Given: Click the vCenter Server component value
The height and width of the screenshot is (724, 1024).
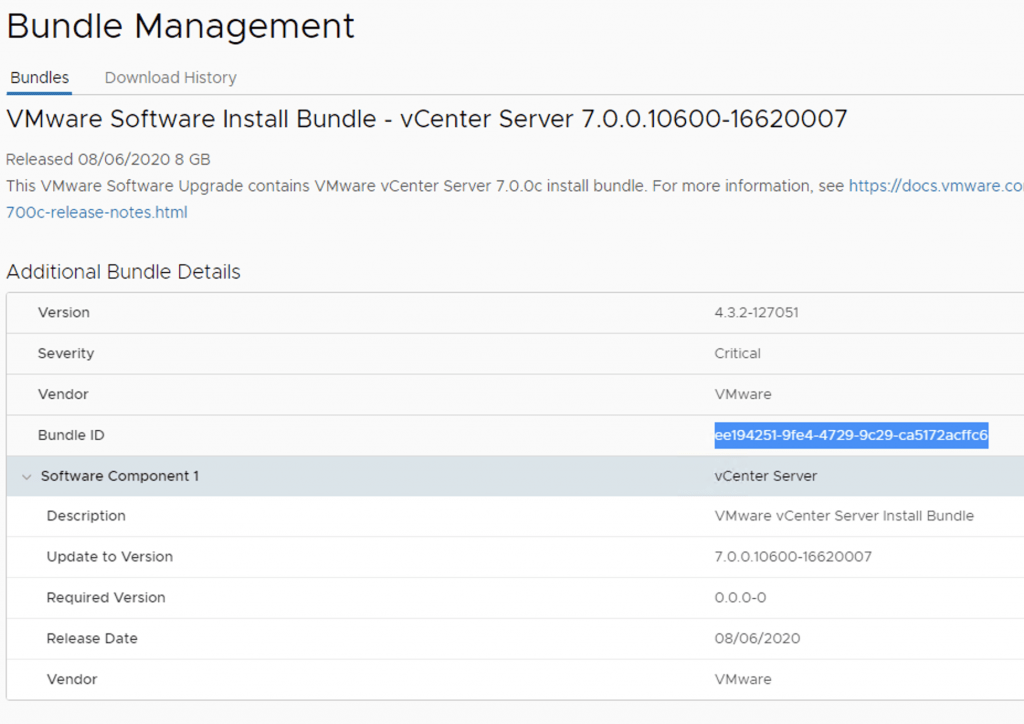Looking at the screenshot, I should click(x=766, y=476).
